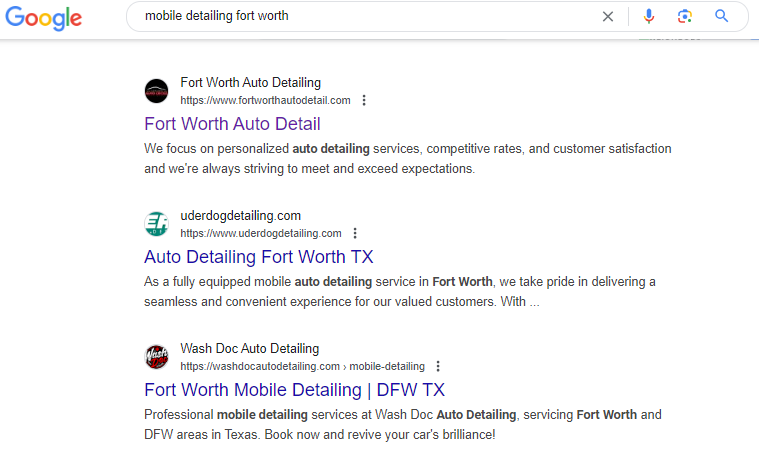
Task: Click the uderdogdetailing.com favicon
Action: coord(156,224)
